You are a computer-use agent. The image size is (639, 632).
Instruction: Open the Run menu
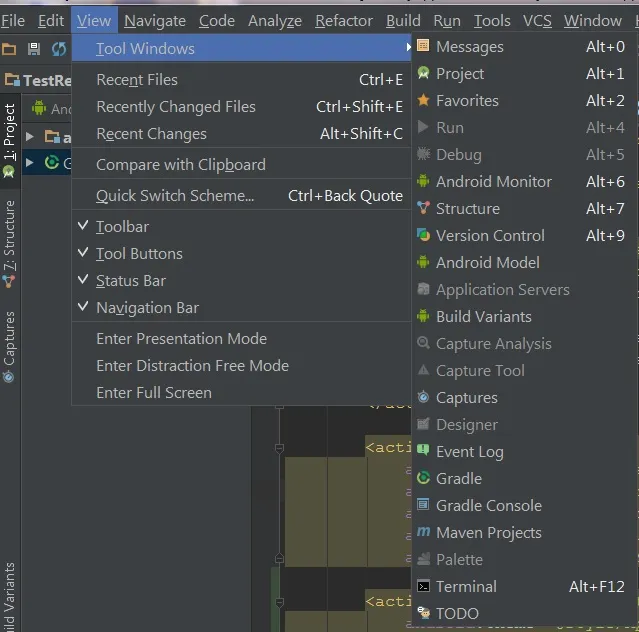pyautogui.click(x=447, y=20)
